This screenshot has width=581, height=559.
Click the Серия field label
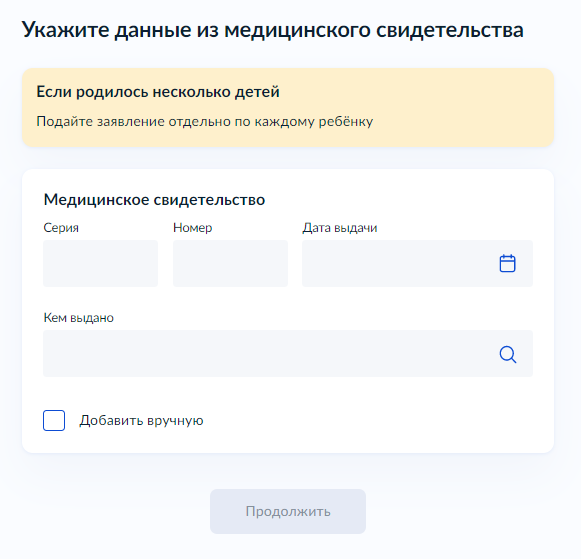point(61,228)
